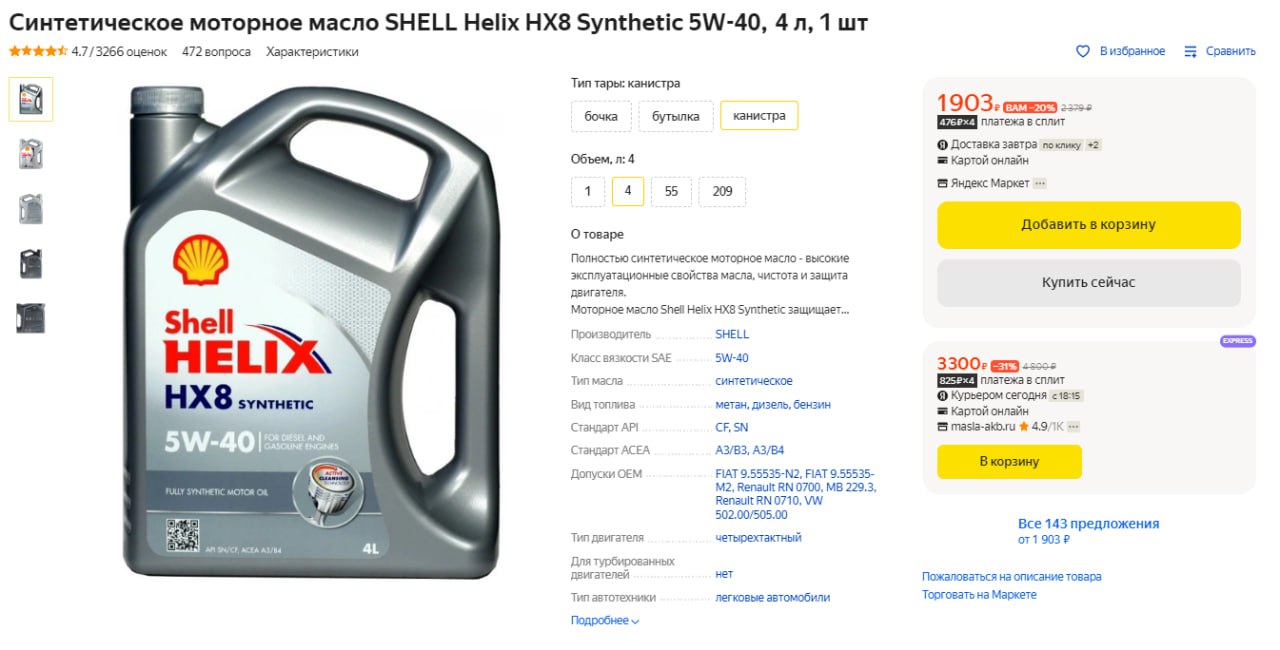
Task: Click the +2 delivery options badge
Action: pyautogui.click(x=1094, y=145)
